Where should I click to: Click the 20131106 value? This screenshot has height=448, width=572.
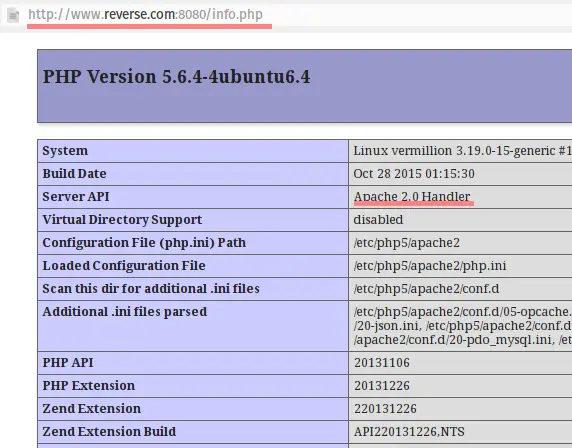(x=382, y=363)
